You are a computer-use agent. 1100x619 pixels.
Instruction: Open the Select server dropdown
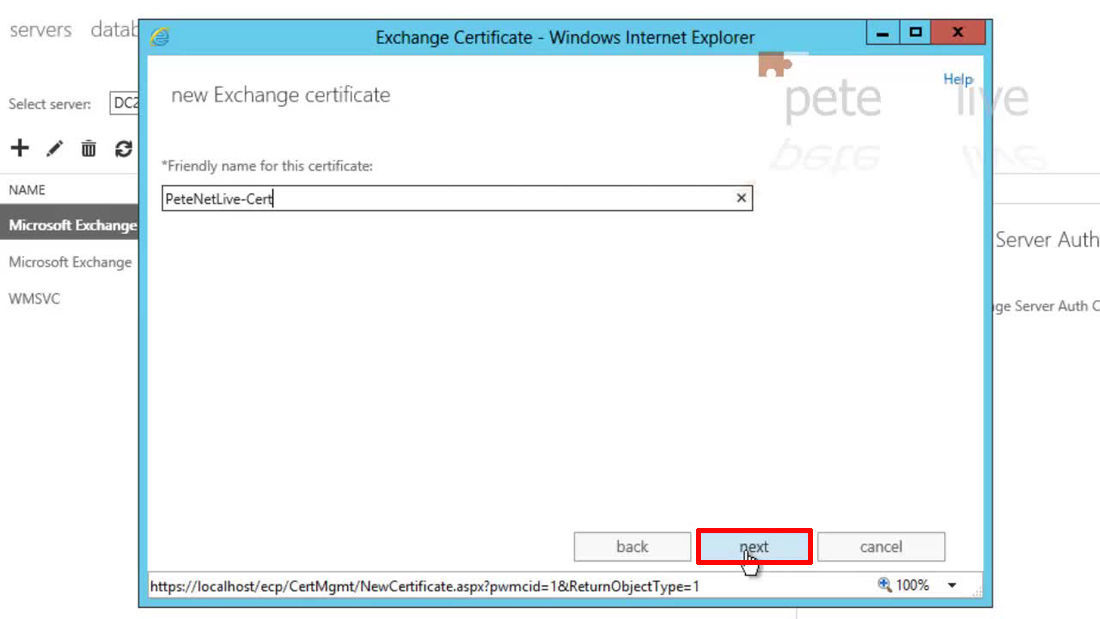124,103
